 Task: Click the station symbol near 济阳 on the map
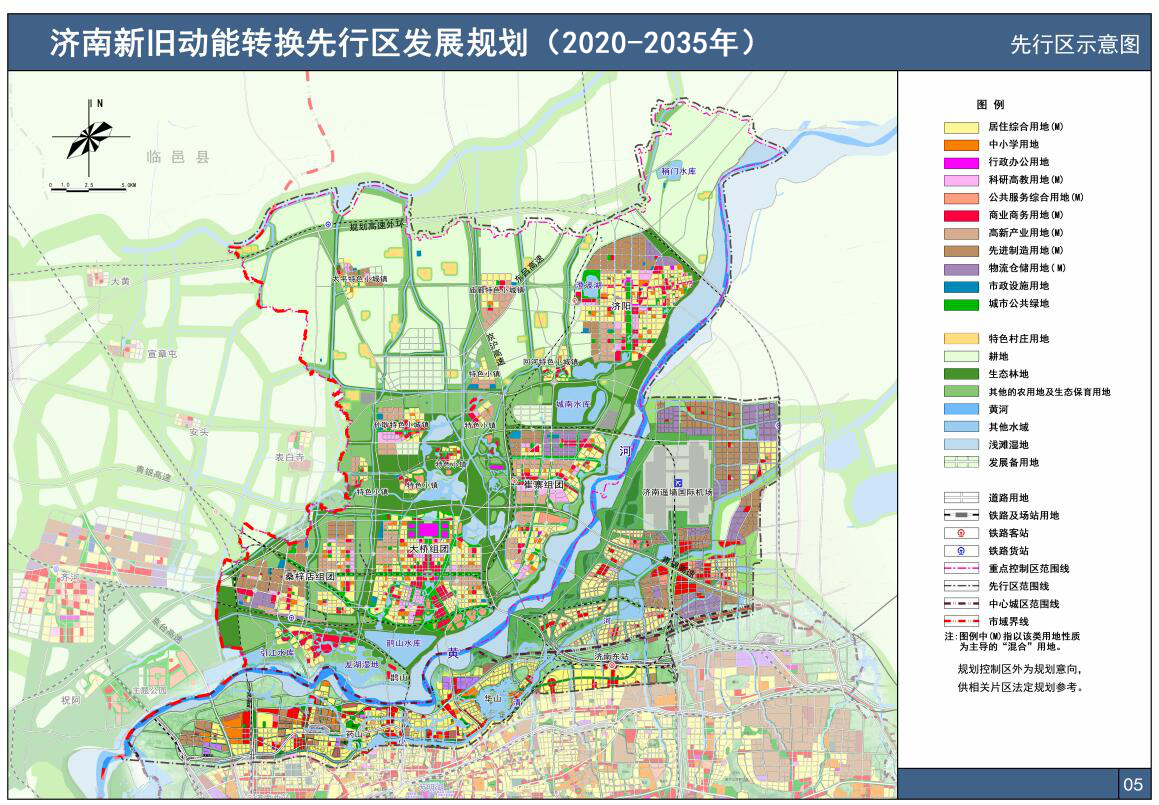click(x=575, y=300)
